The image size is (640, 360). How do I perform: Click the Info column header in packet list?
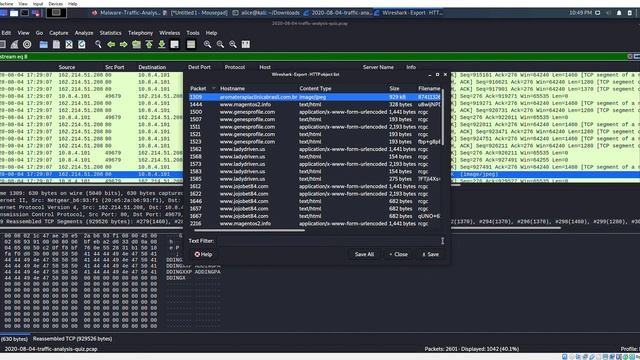[x=411, y=67]
